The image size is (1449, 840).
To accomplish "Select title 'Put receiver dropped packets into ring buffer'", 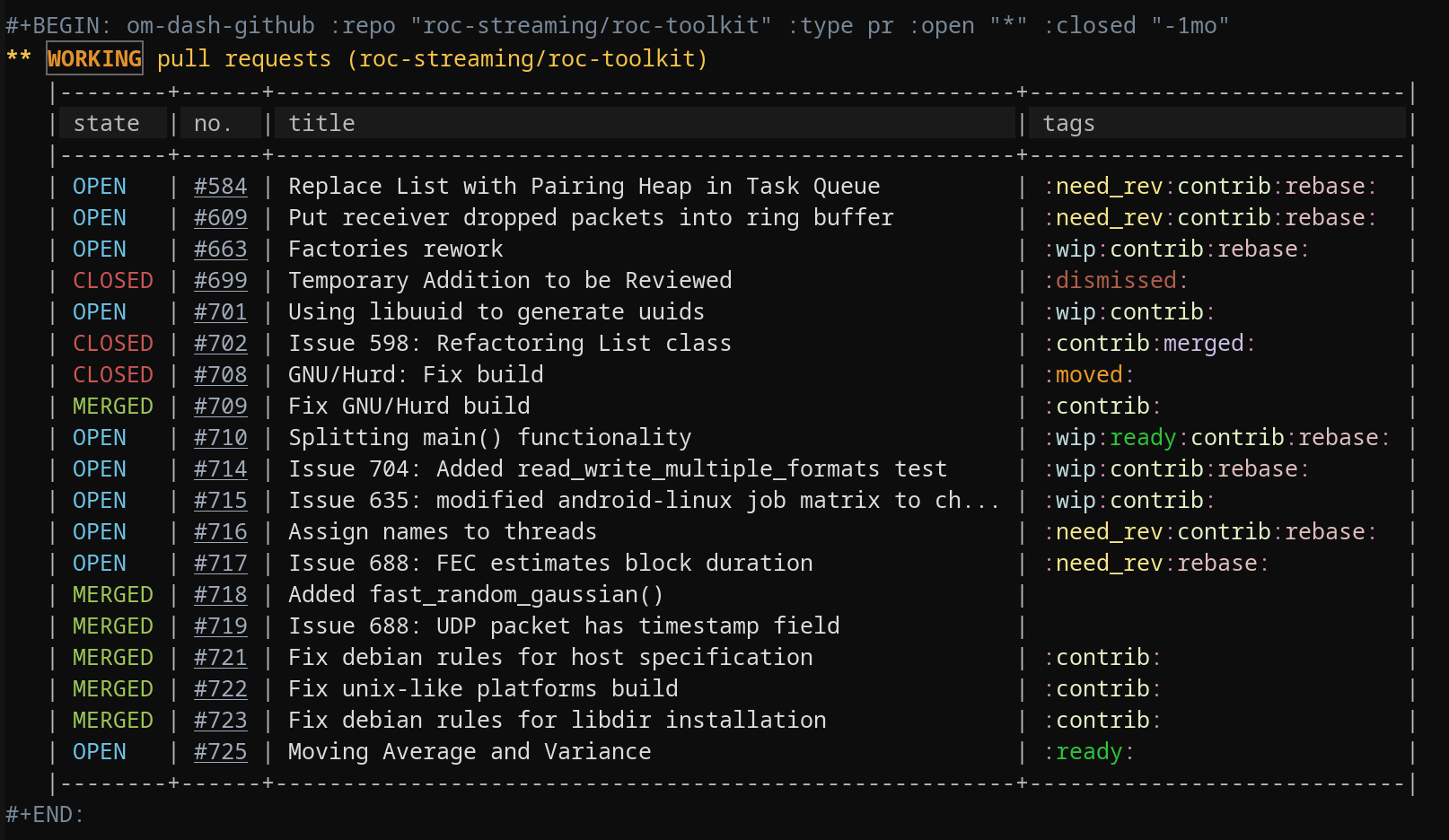I will tap(591, 218).
